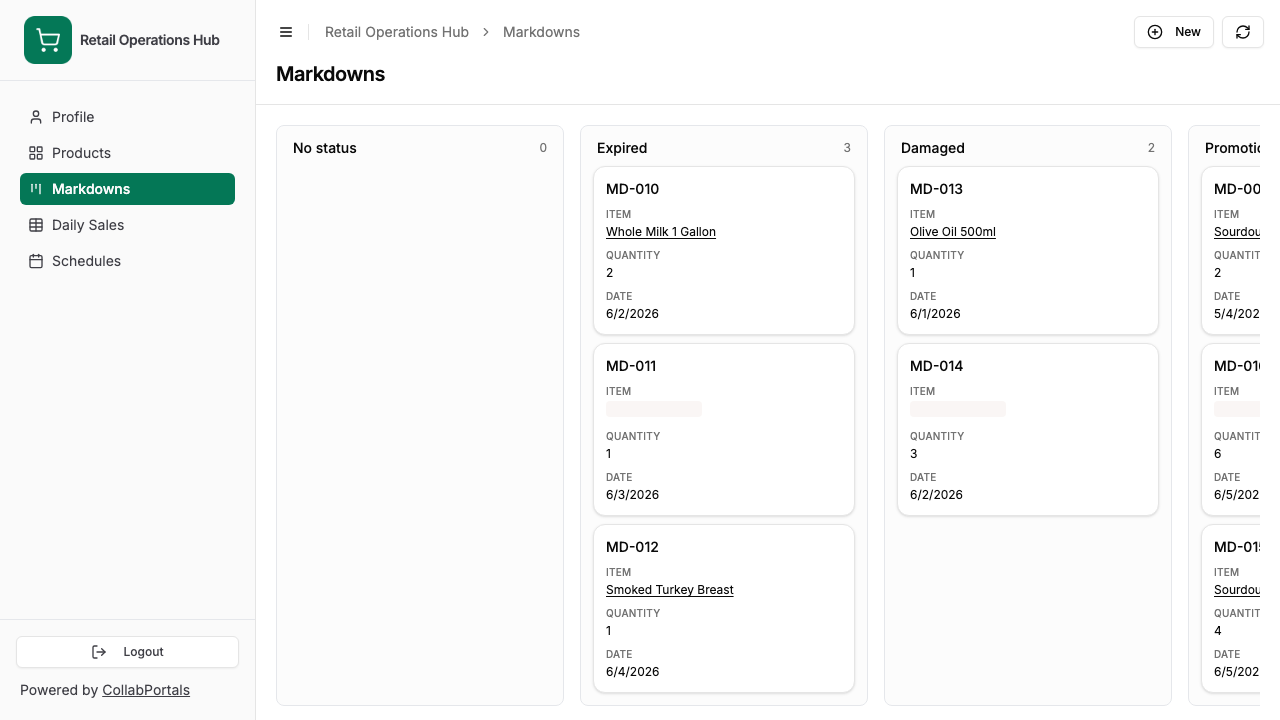Click the logout arrow icon
Image resolution: width=1280 pixels, height=720 pixels.
click(x=99, y=652)
